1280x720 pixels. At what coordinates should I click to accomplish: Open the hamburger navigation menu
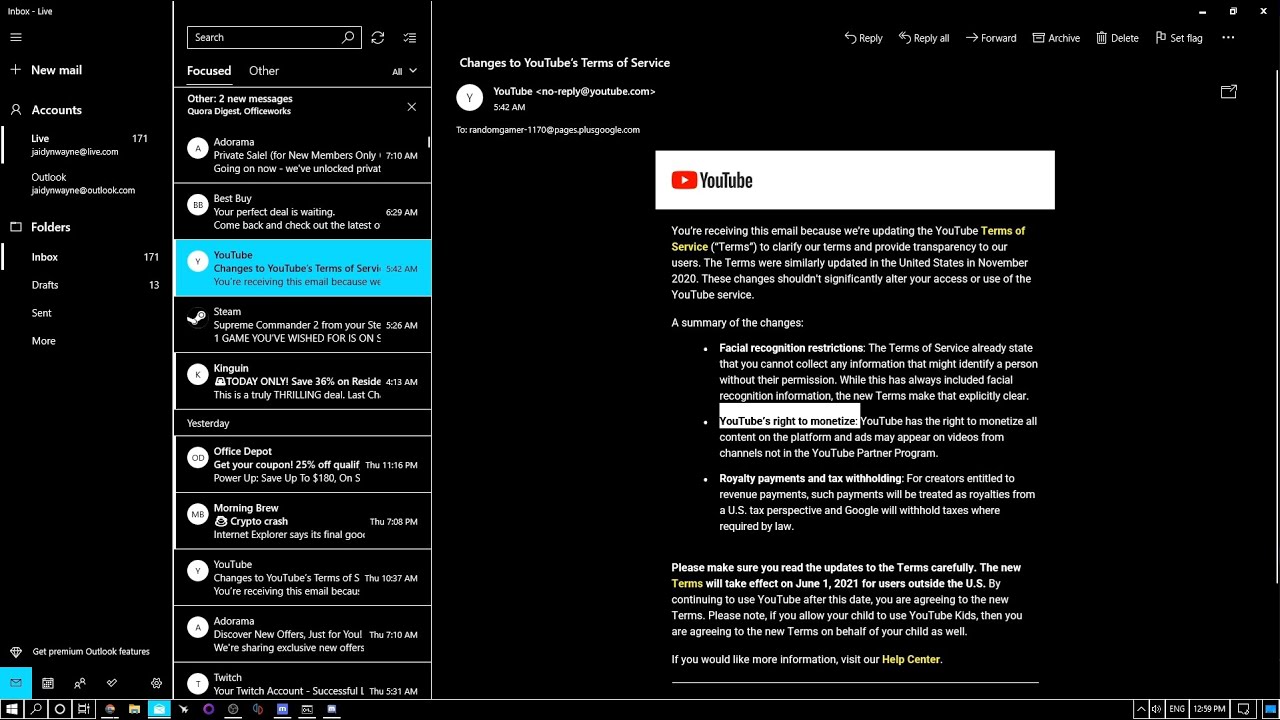(x=15, y=37)
